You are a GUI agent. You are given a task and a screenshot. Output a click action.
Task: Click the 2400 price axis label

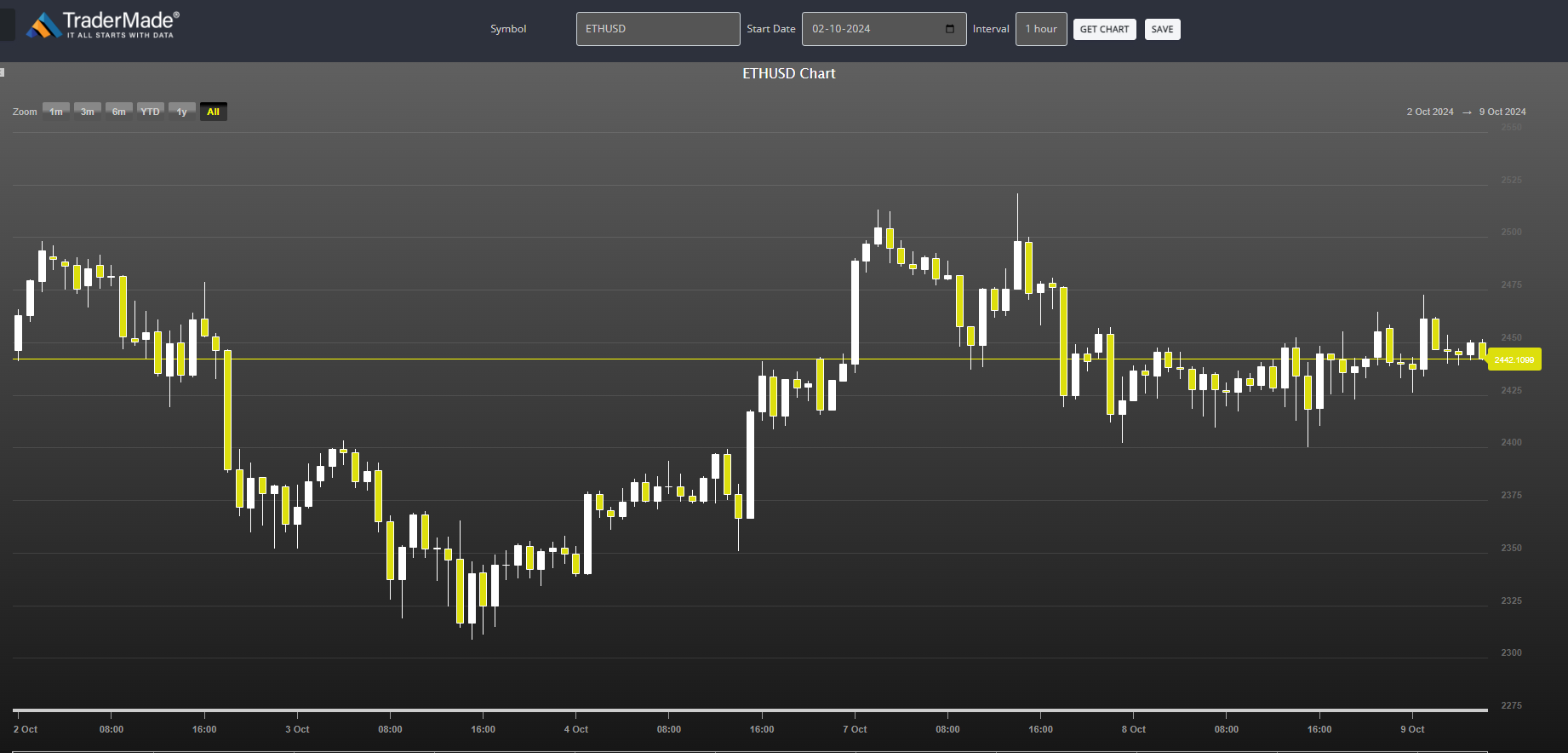(x=1511, y=442)
